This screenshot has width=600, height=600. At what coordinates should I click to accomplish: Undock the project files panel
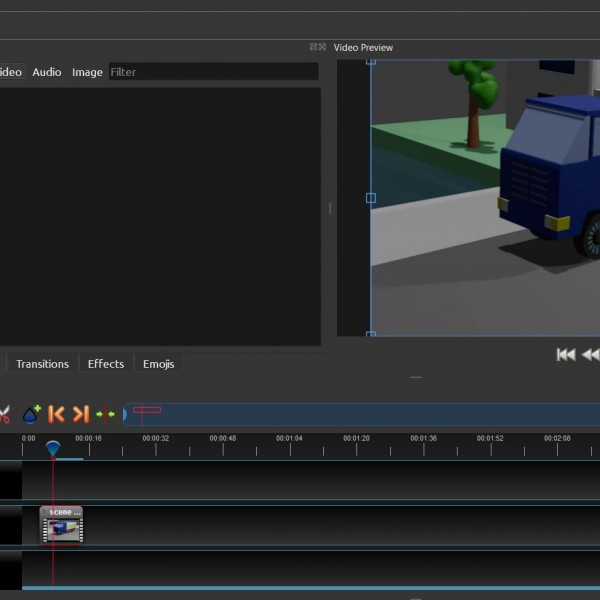pyautogui.click(x=313, y=47)
